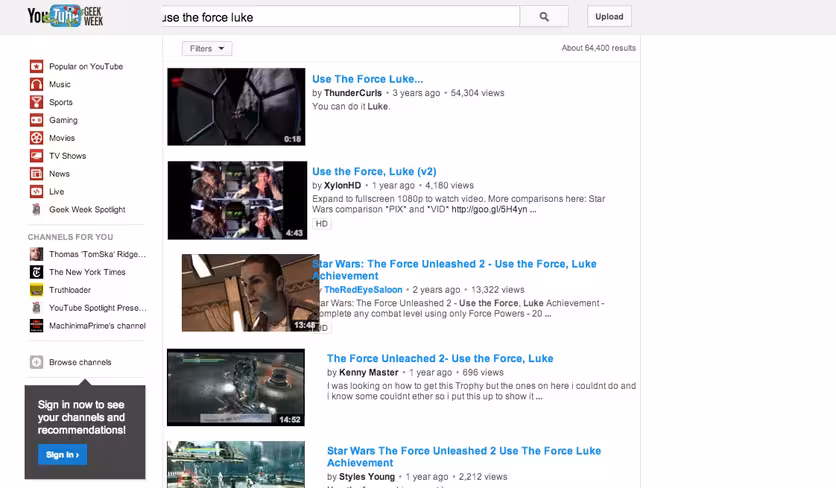Open Thomas 'TomSka' Ridge... channel
The width and height of the screenshot is (836, 488).
(97, 254)
